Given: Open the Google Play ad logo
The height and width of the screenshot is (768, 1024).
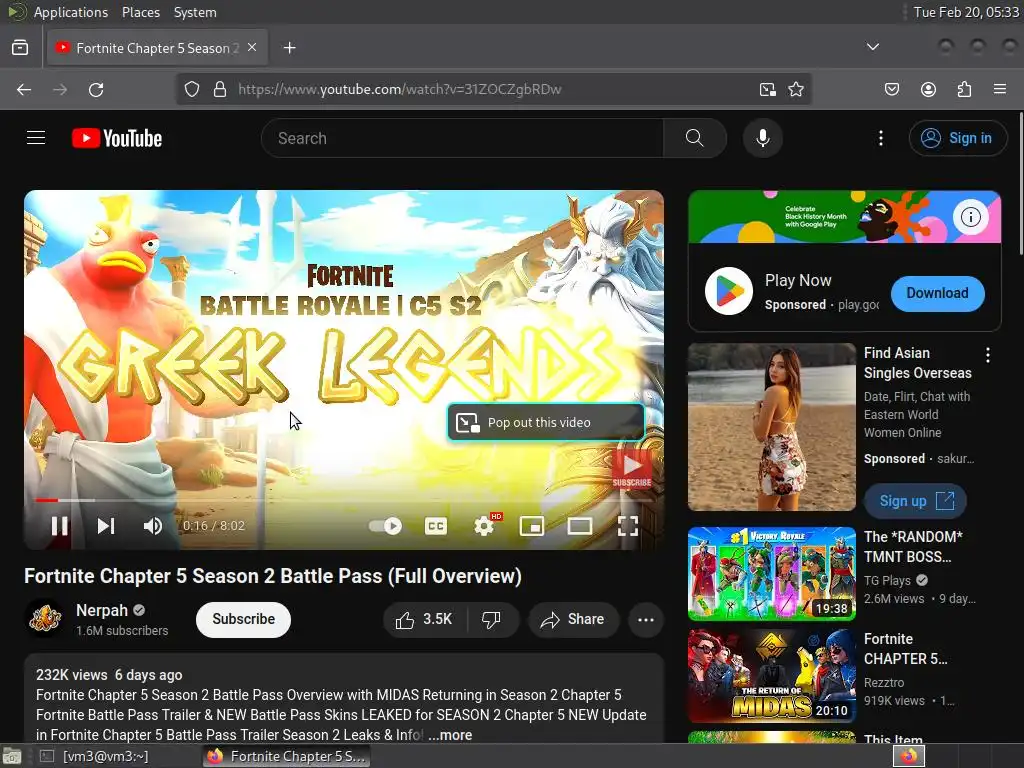Looking at the screenshot, I should [729, 291].
